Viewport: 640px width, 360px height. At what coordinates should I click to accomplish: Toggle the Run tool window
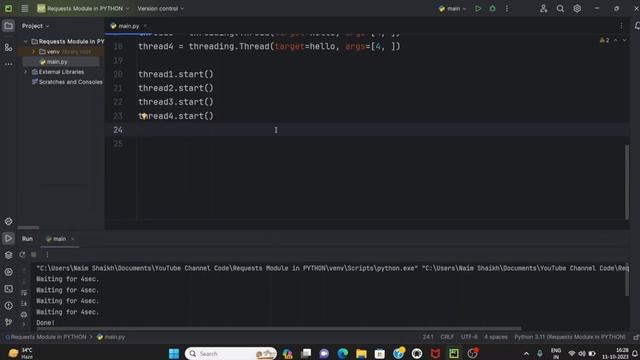click(8, 238)
